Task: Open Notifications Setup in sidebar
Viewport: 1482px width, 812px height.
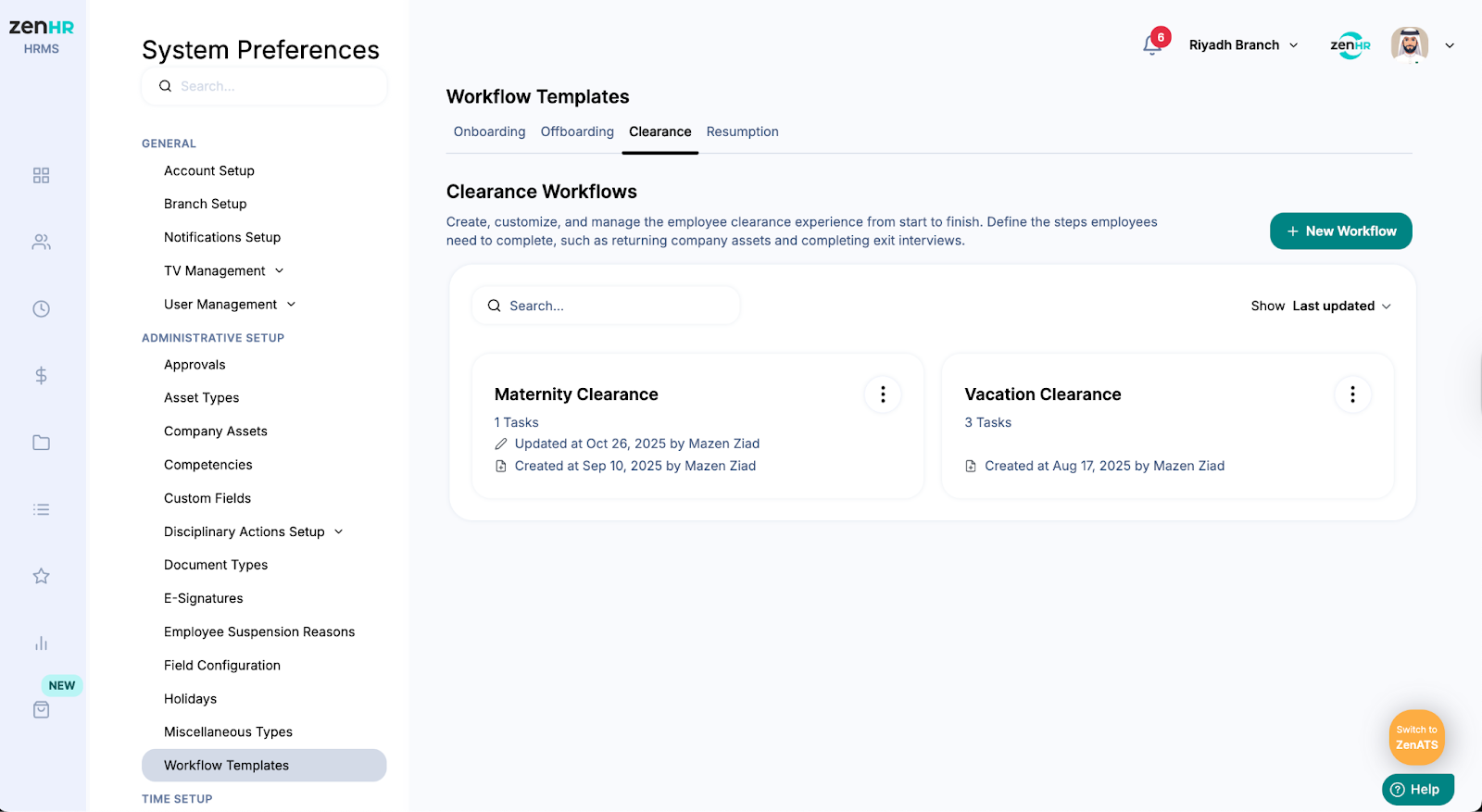Action: (222, 237)
